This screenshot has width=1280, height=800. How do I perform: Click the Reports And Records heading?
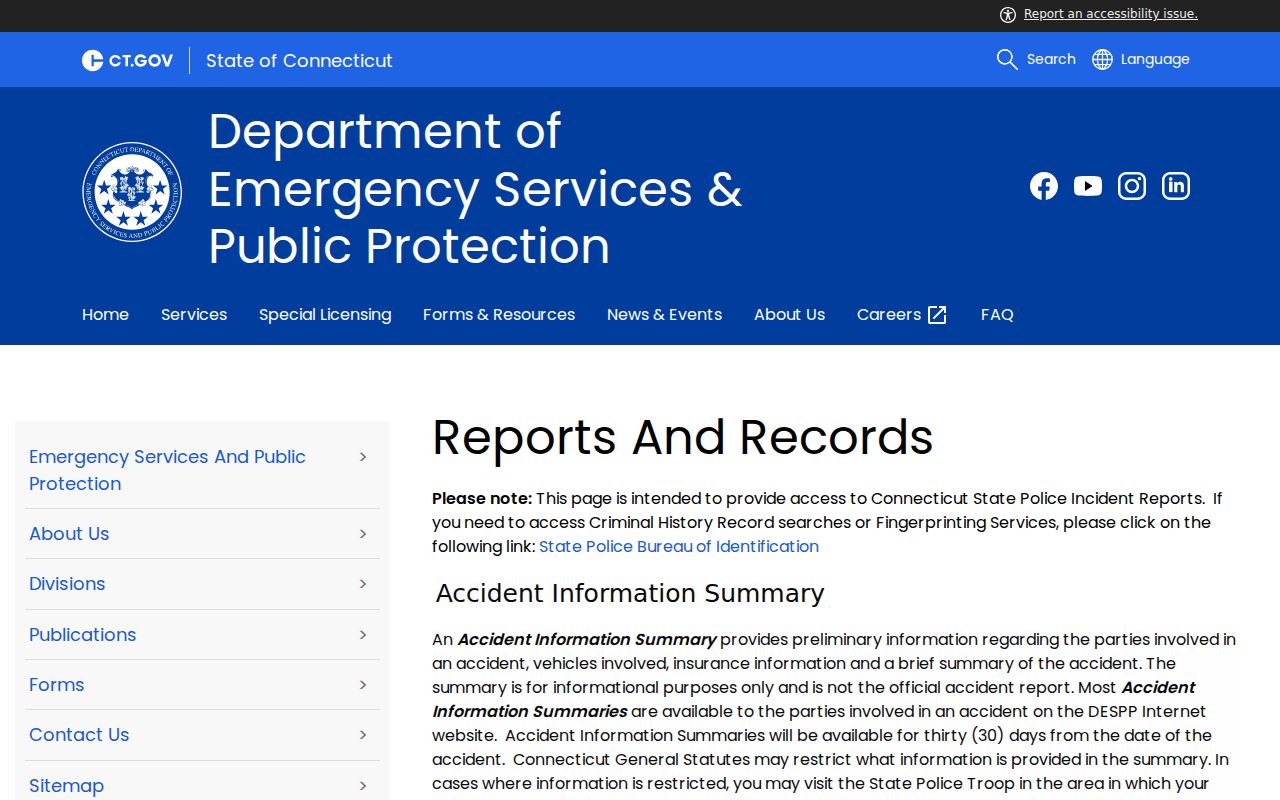pyautogui.click(x=682, y=438)
